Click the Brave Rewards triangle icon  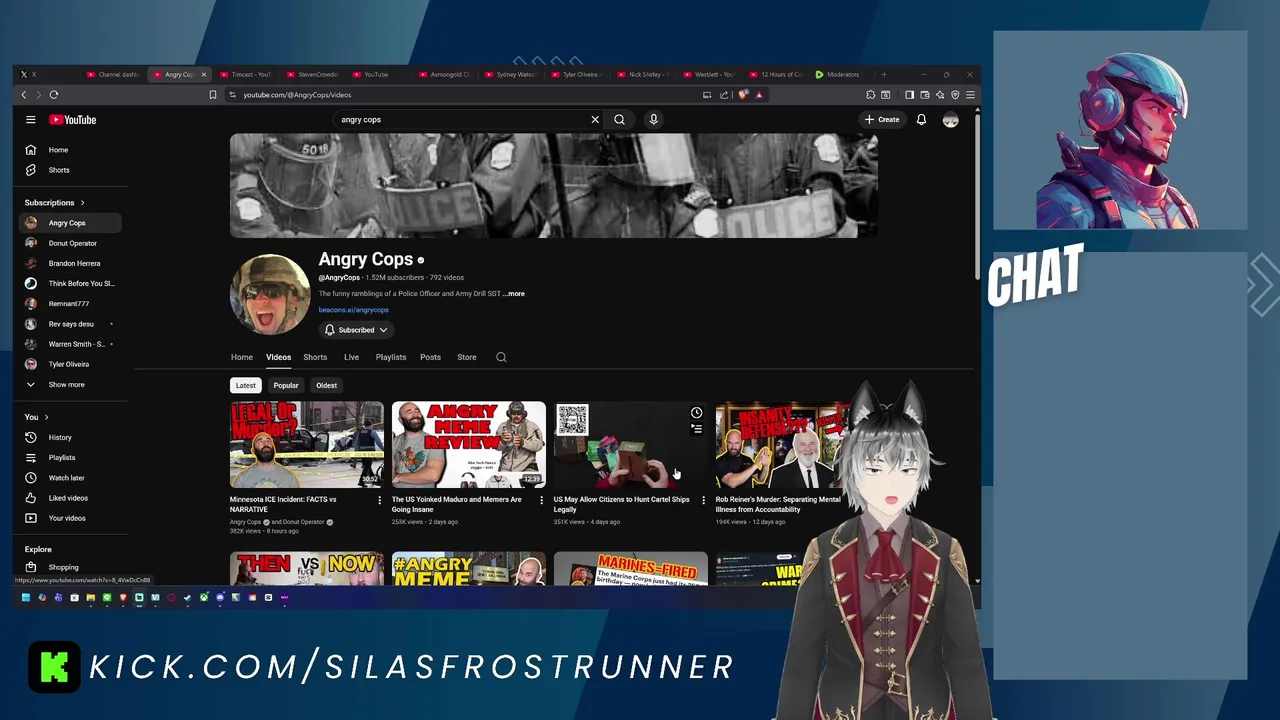[759, 95]
